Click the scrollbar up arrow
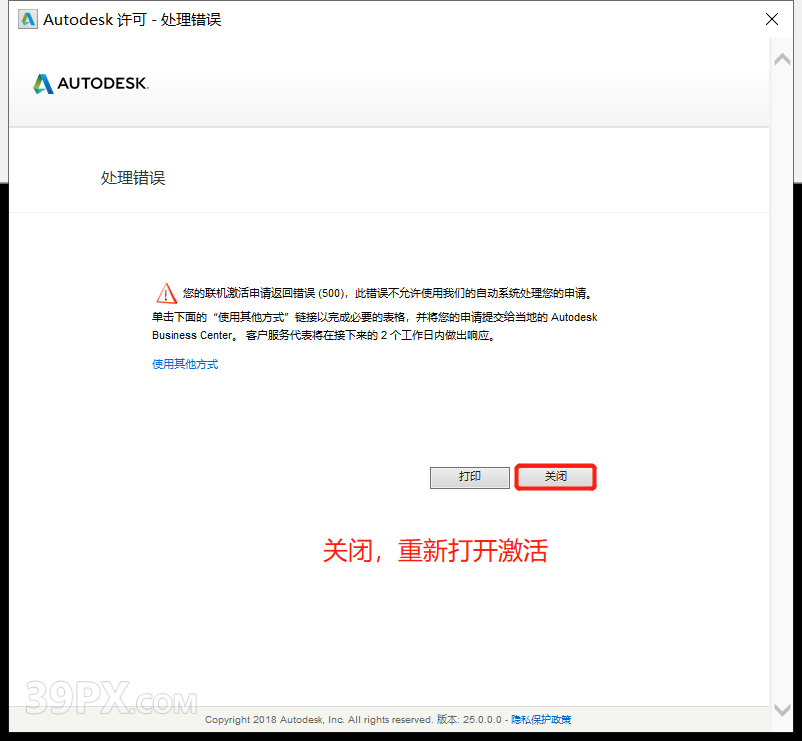 coord(782,59)
